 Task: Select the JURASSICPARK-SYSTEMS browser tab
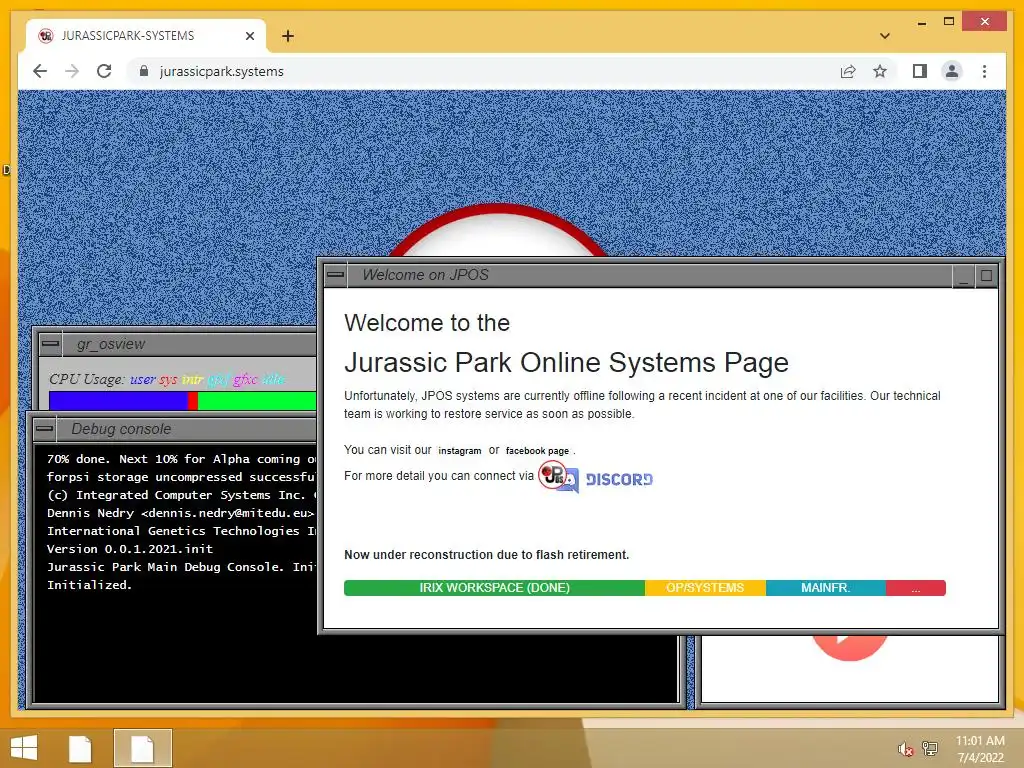[x=146, y=36]
